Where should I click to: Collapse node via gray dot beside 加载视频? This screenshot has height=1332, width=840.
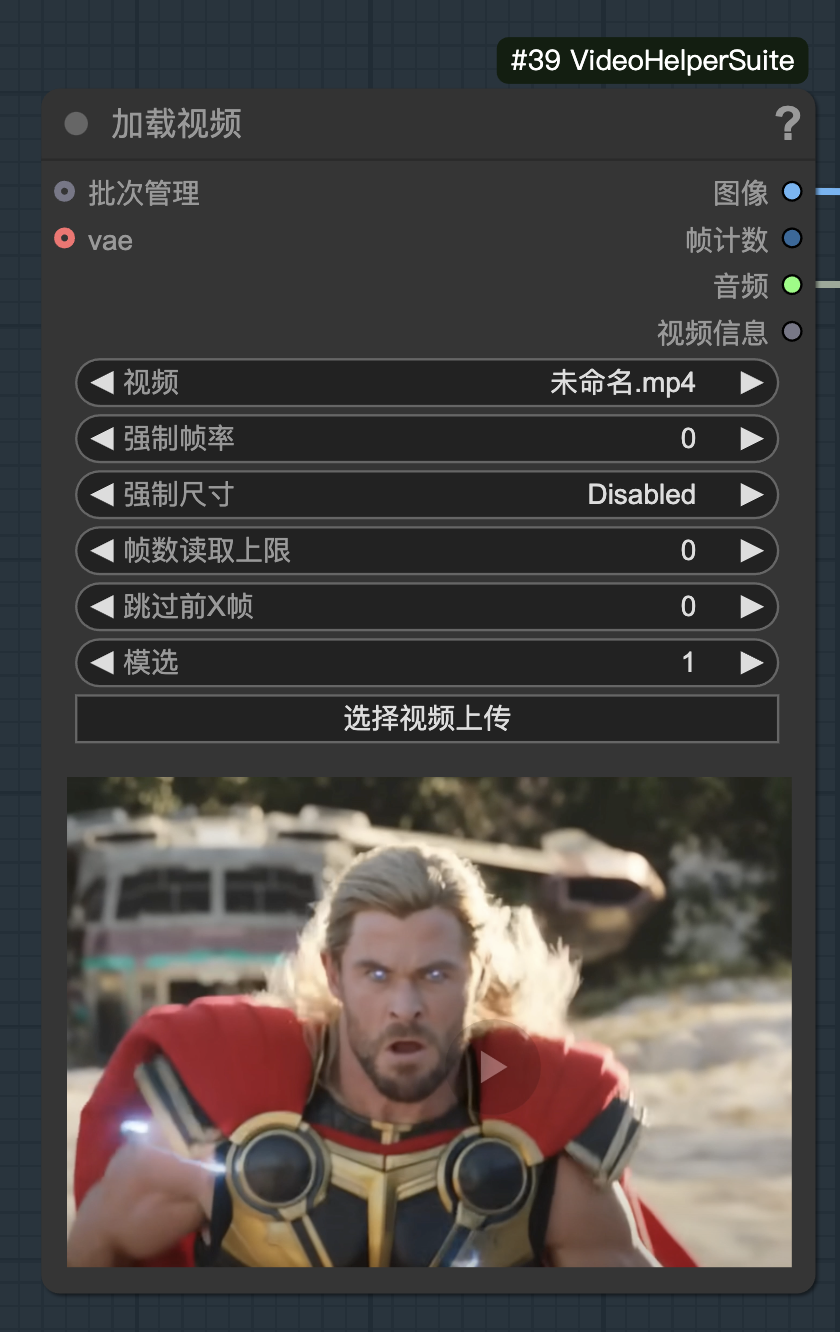click(x=76, y=123)
